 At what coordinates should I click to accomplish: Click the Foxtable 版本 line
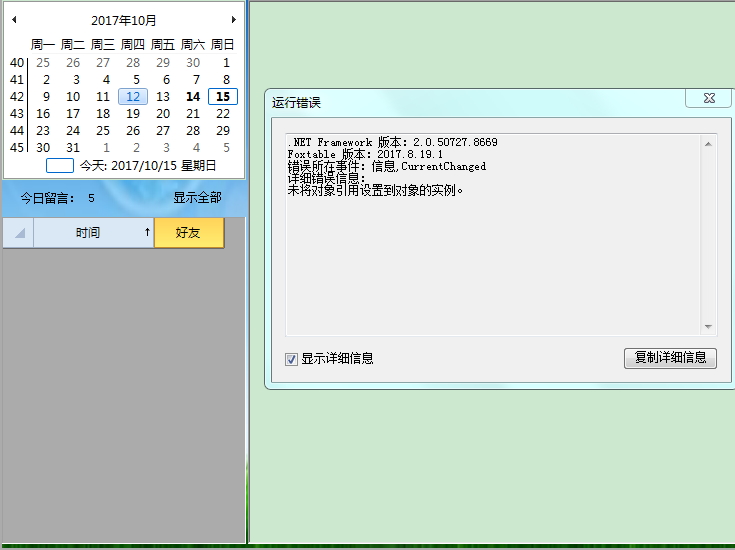click(x=365, y=154)
